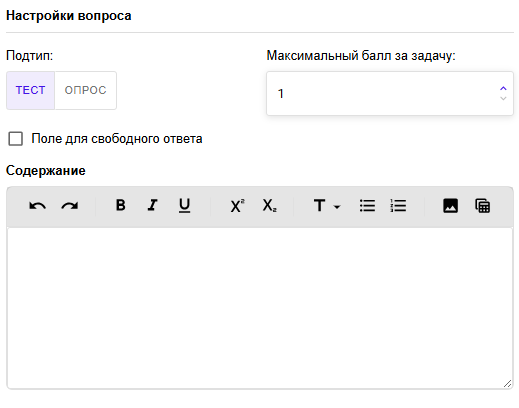Insert a bulleted list
The image size is (519, 408).
click(x=367, y=206)
